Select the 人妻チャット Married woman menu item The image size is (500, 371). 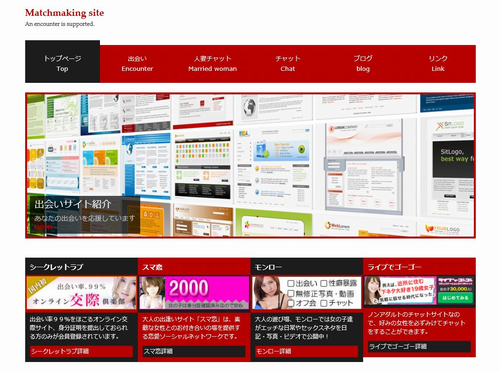click(x=213, y=64)
